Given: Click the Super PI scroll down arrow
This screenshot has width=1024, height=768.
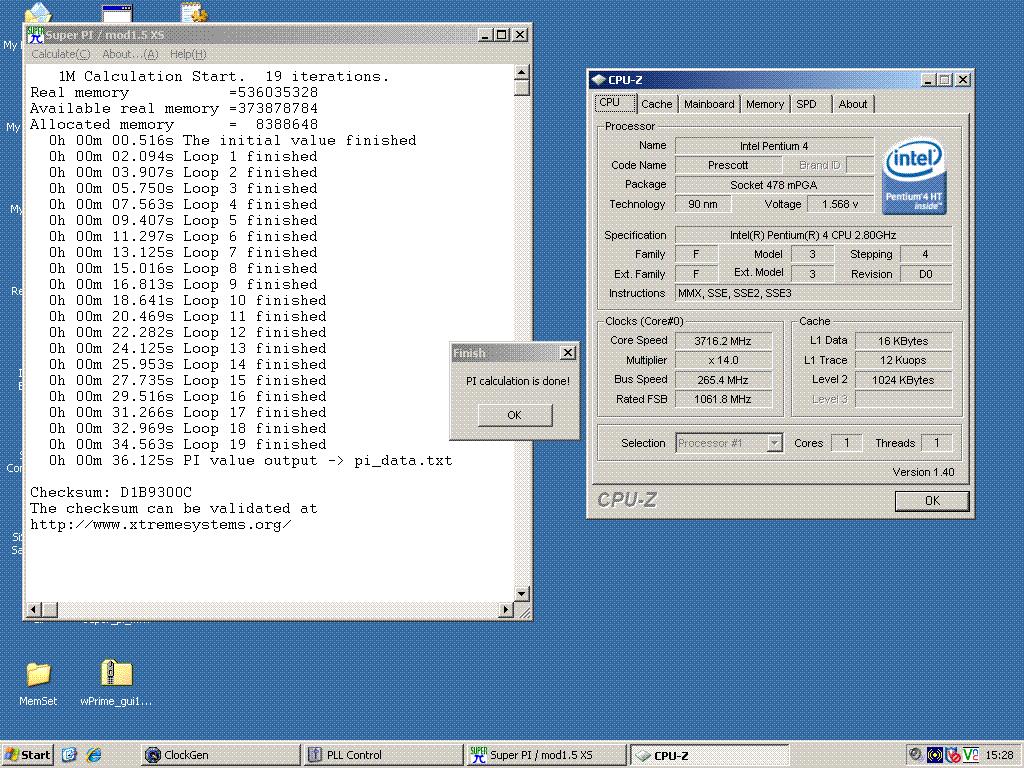Looking at the screenshot, I should (521, 594).
